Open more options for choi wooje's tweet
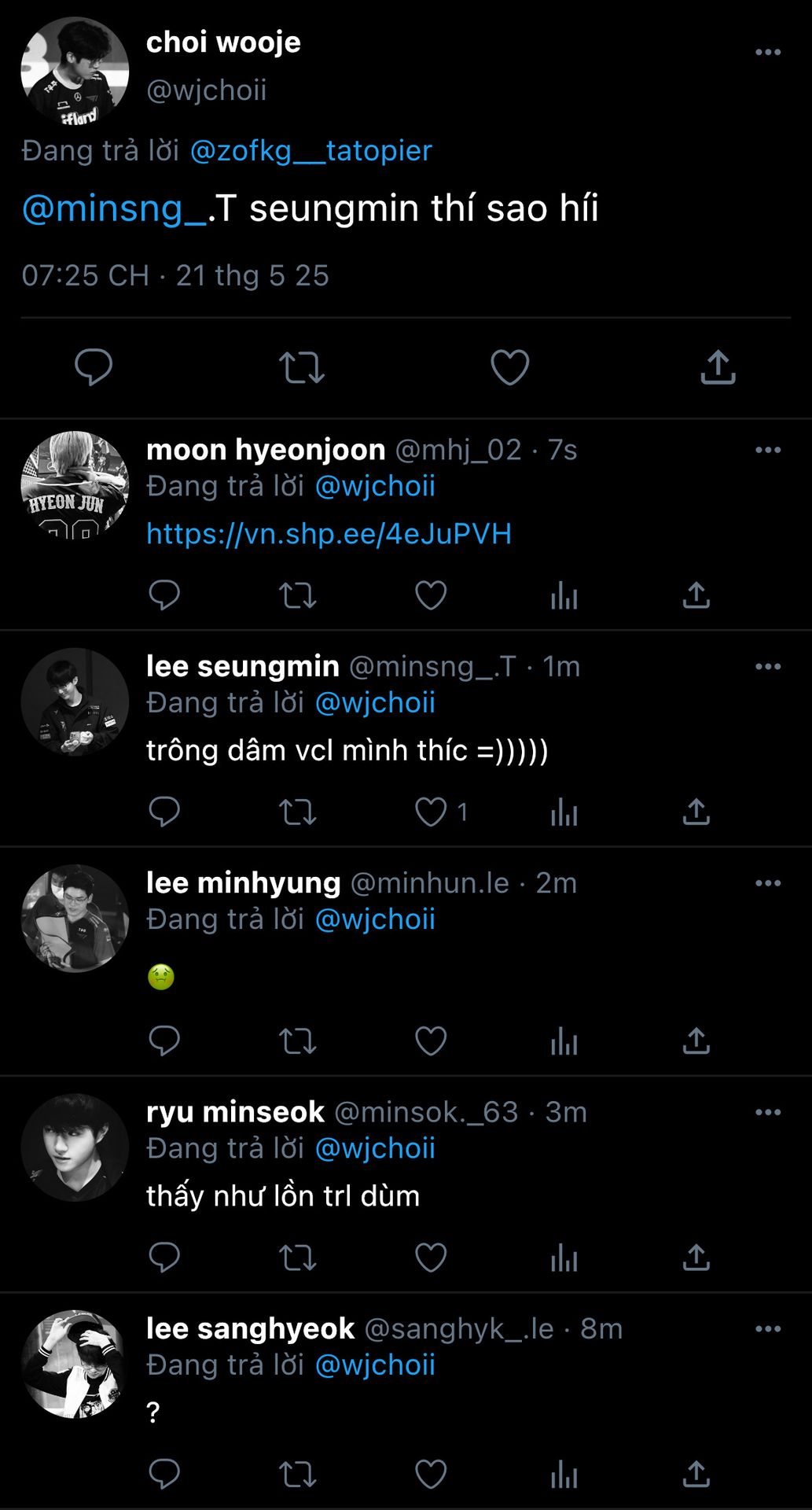 [x=768, y=53]
